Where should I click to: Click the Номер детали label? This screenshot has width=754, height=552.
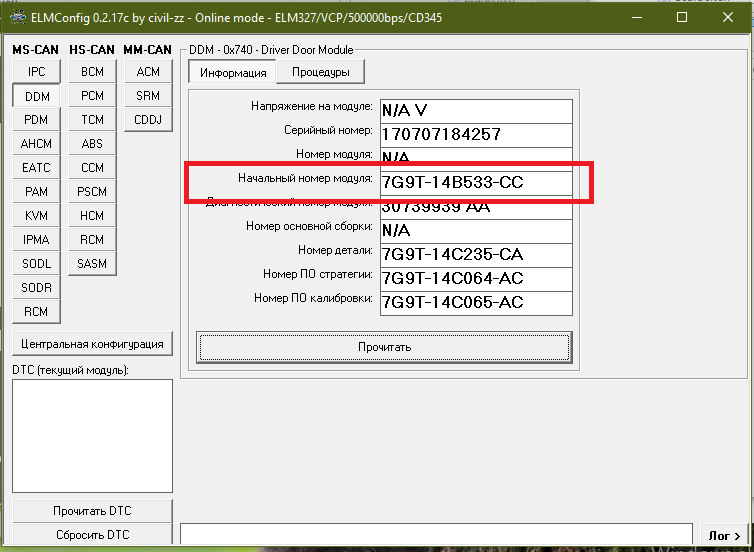(336, 250)
